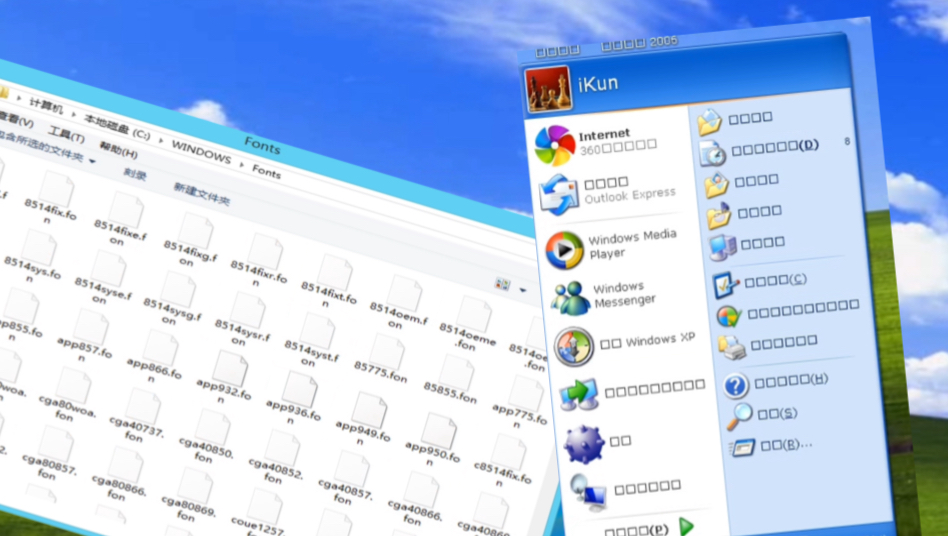
Task: Open the Printers and Faxes icon
Action: [x=732, y=347]
